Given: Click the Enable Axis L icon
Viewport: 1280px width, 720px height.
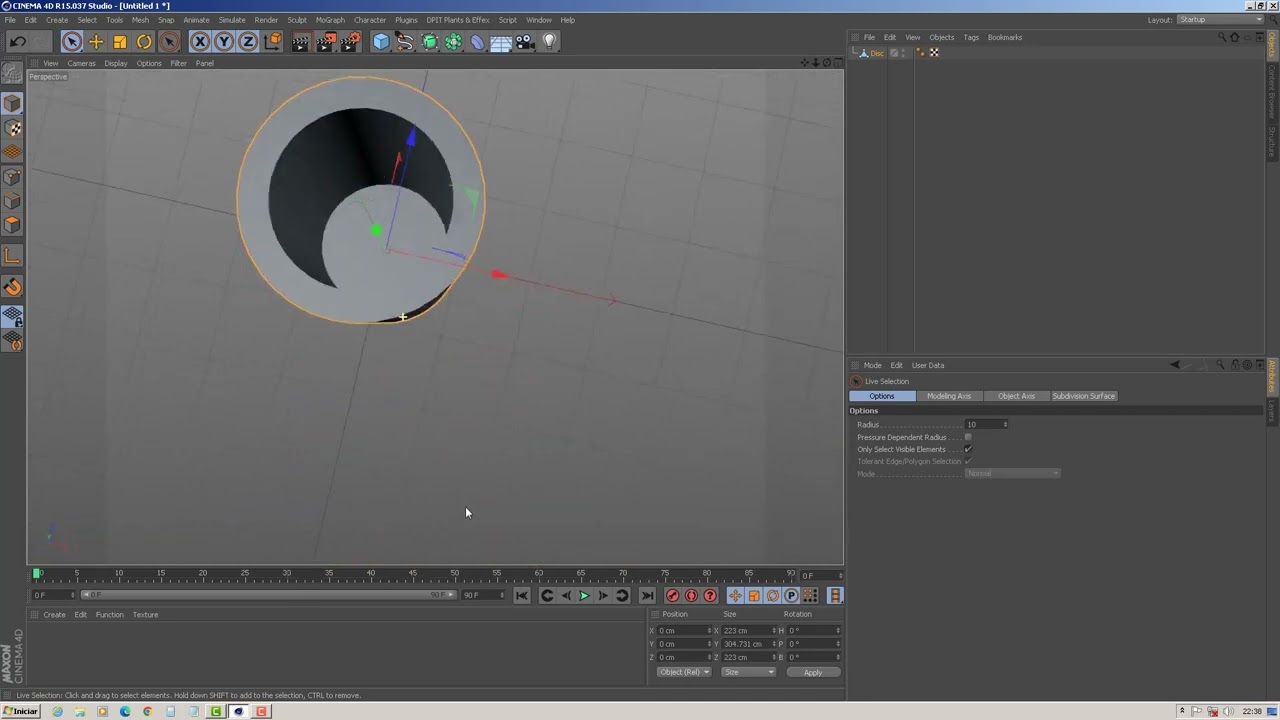Looking at the screenshot, I should [12, 257].
